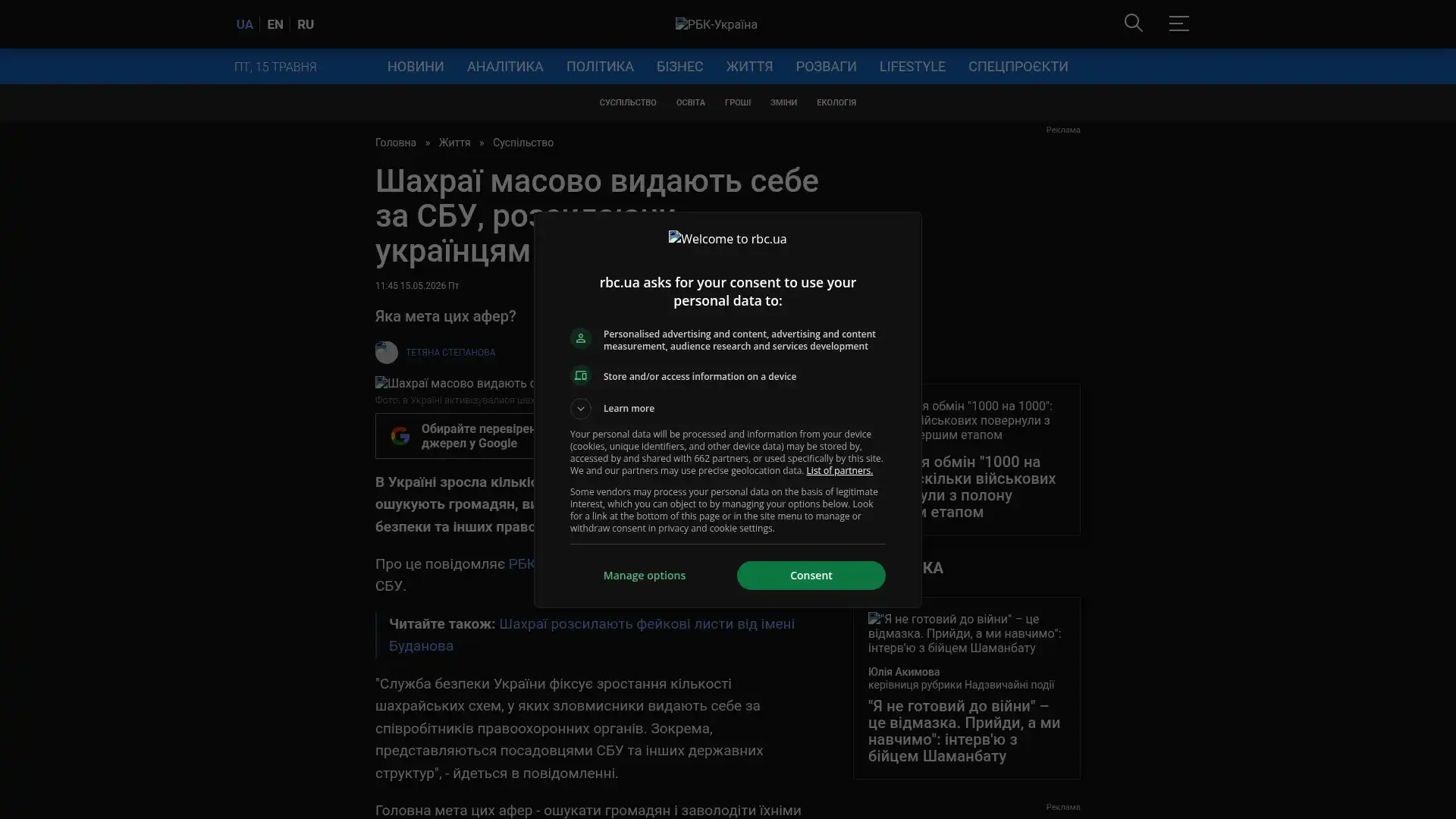This screenshot has height=819, width=1456.
Task: Click the personalised advertising person icon
Action: [580, 339]
